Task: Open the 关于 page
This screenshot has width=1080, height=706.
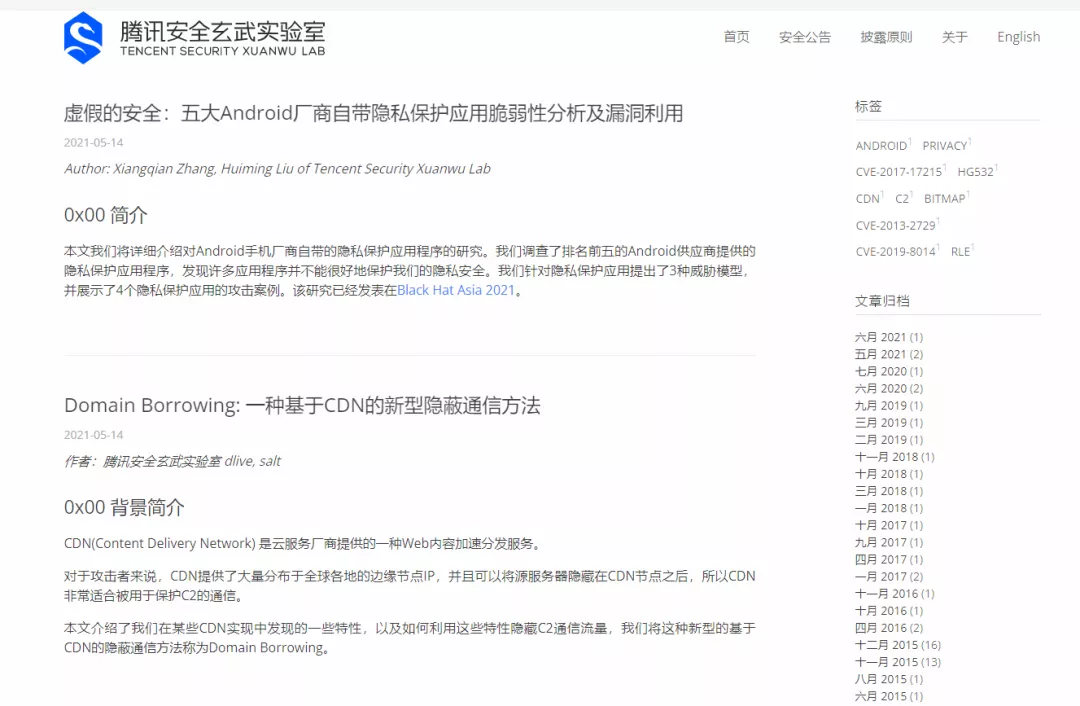Action: coord(953,37)
